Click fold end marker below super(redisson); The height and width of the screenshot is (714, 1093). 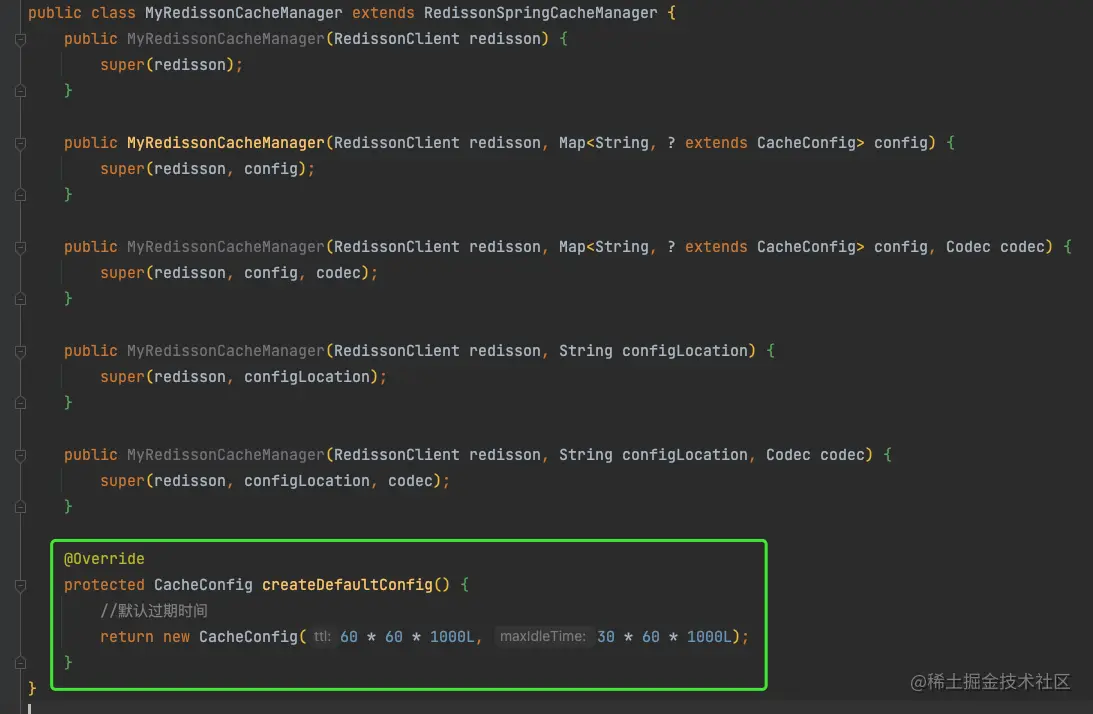[20, 91]
